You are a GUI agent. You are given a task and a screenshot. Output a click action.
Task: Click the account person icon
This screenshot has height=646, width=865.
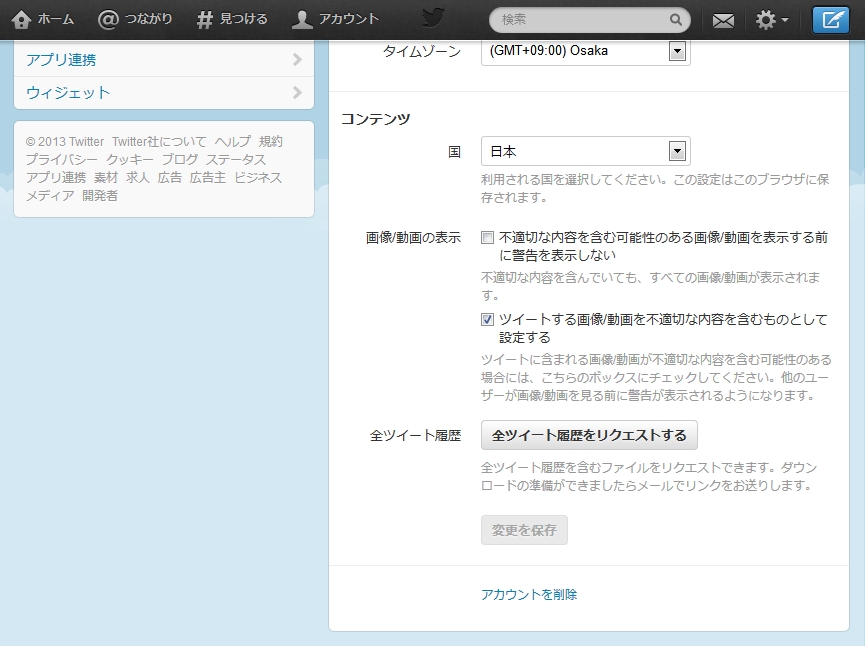(x=302, y=20)
